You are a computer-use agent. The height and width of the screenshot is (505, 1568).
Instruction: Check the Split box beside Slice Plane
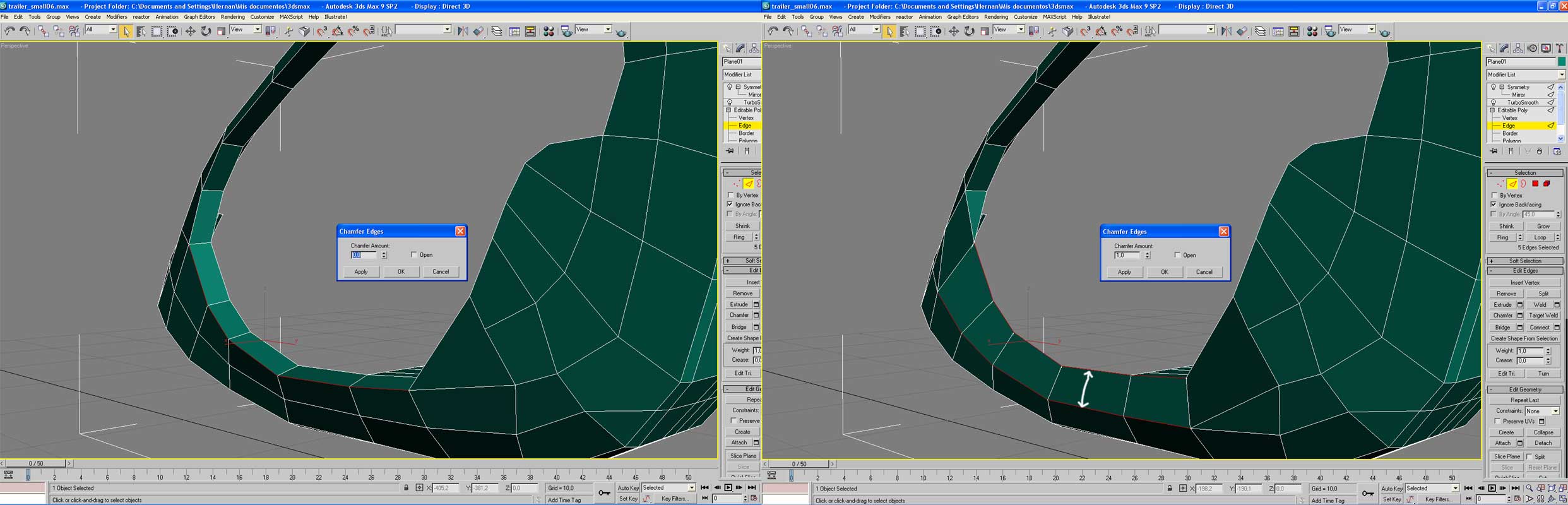pyautogui.click(x=1529, y=456)
